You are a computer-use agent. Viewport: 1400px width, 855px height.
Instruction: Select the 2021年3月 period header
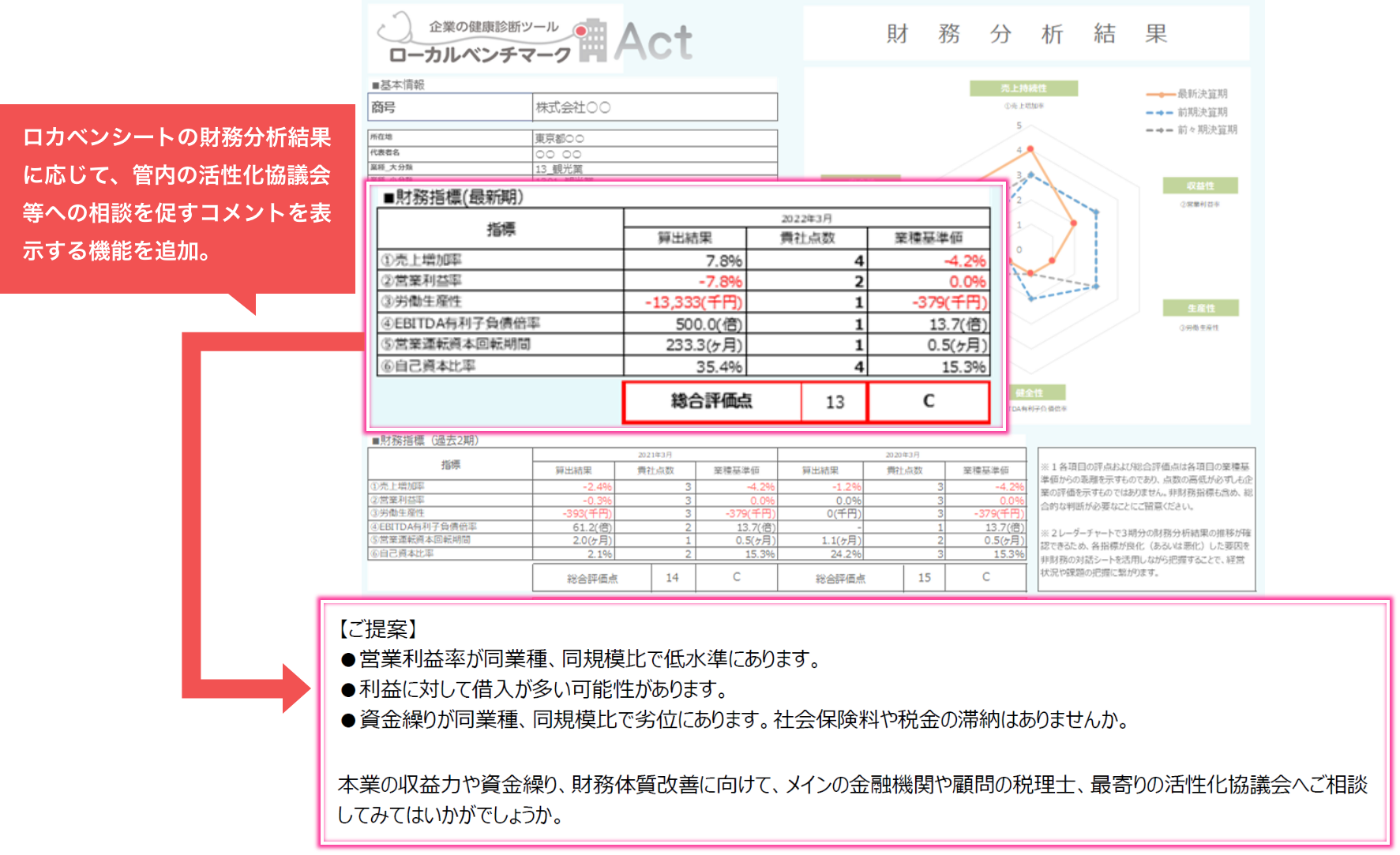(655, 455)
